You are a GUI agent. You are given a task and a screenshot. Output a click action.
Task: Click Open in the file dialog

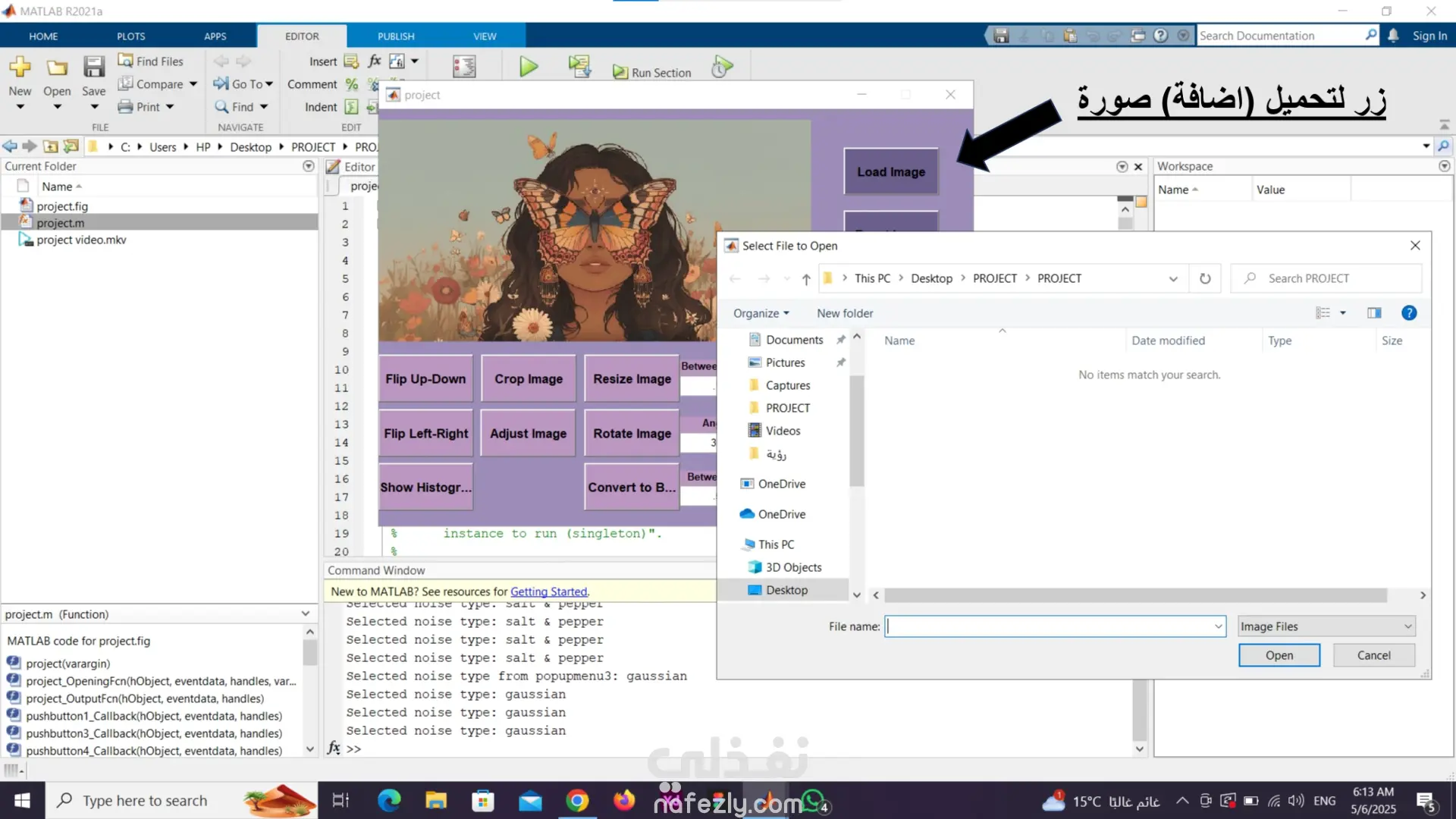1279,655
